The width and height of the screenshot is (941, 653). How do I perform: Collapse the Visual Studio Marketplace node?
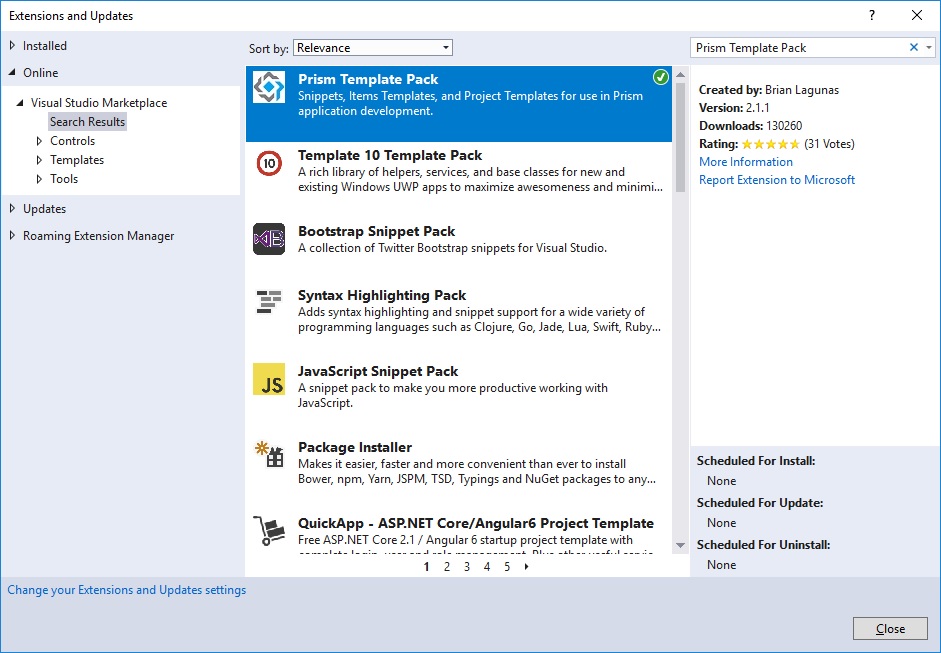(x=20, y=103)
